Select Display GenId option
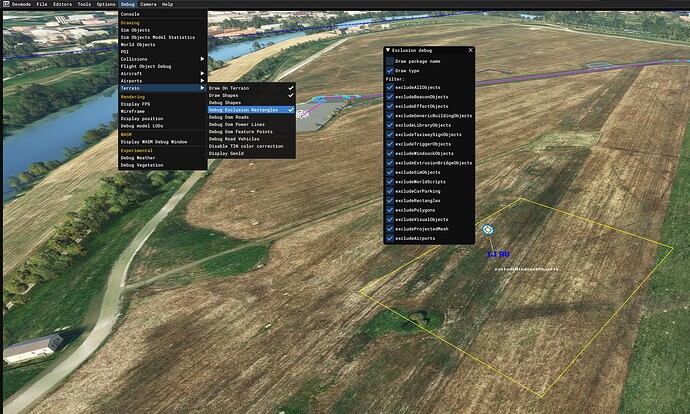The height and width of the screenshot is (414, 690). (251, 154)
